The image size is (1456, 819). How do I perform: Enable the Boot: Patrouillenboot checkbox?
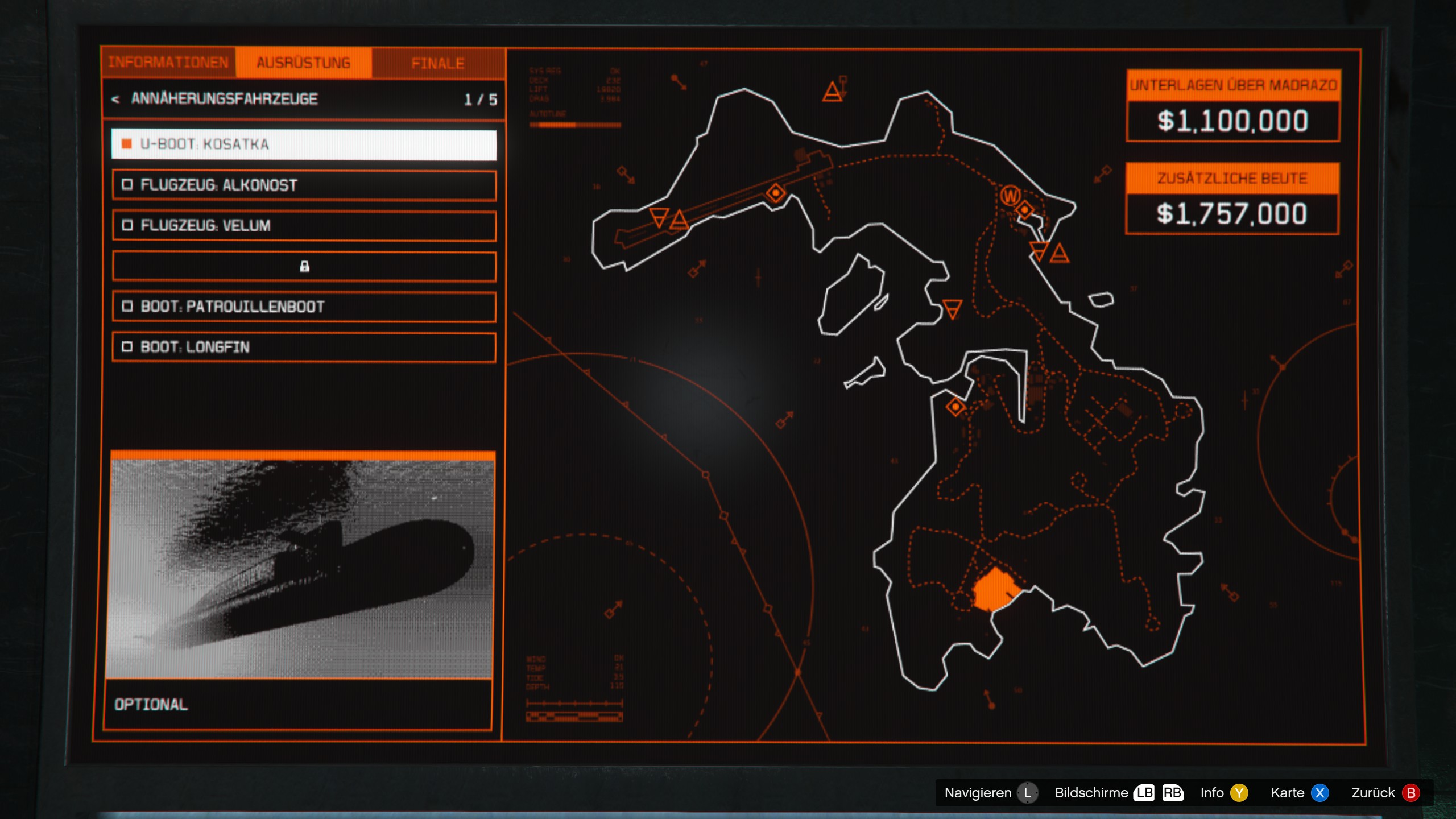pyautogui.click(x=127, y=307)
